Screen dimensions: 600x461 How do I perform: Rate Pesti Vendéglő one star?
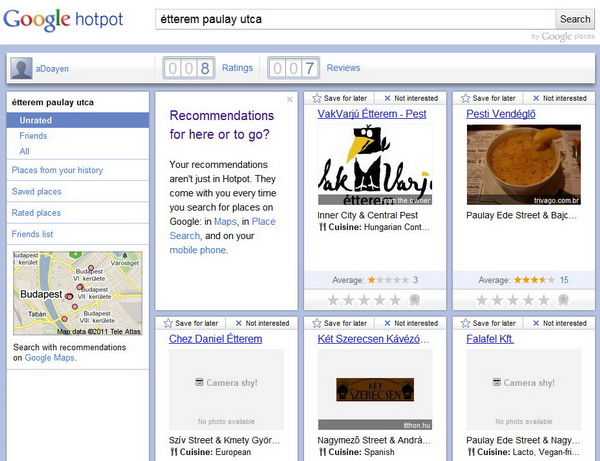click(x=482, y=300)
